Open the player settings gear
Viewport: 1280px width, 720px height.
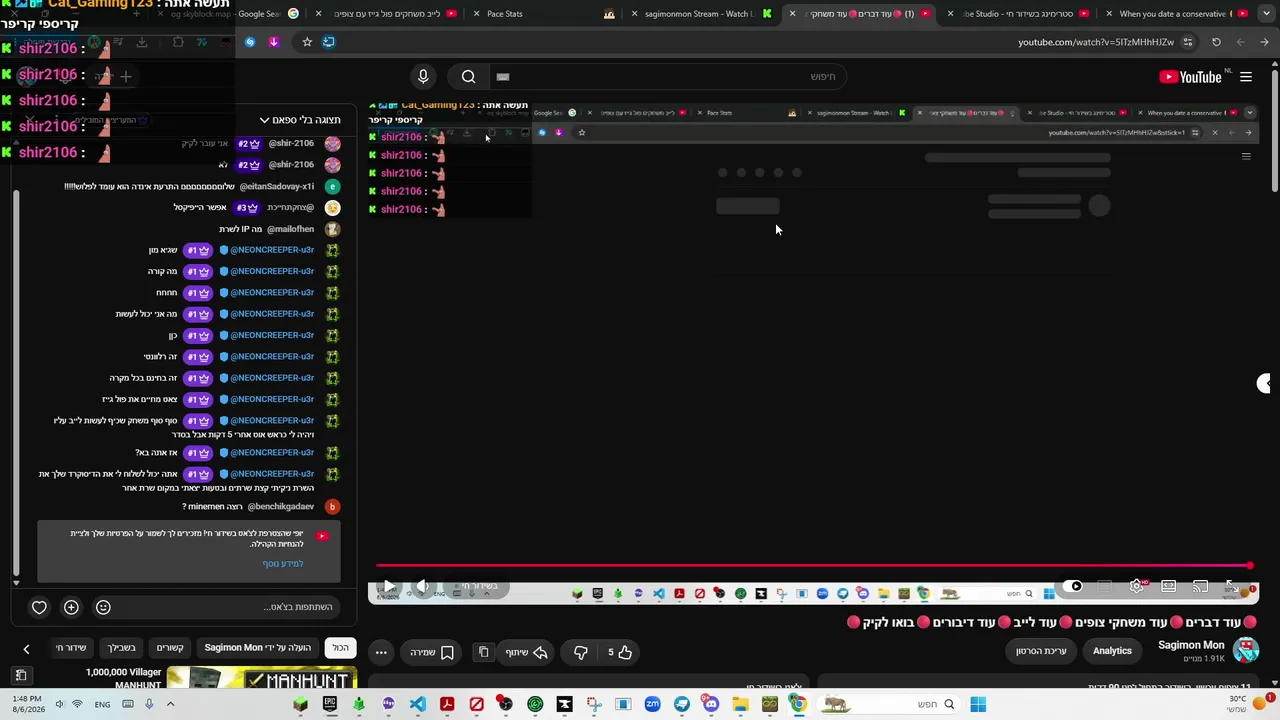click(x=1136, y=586)
